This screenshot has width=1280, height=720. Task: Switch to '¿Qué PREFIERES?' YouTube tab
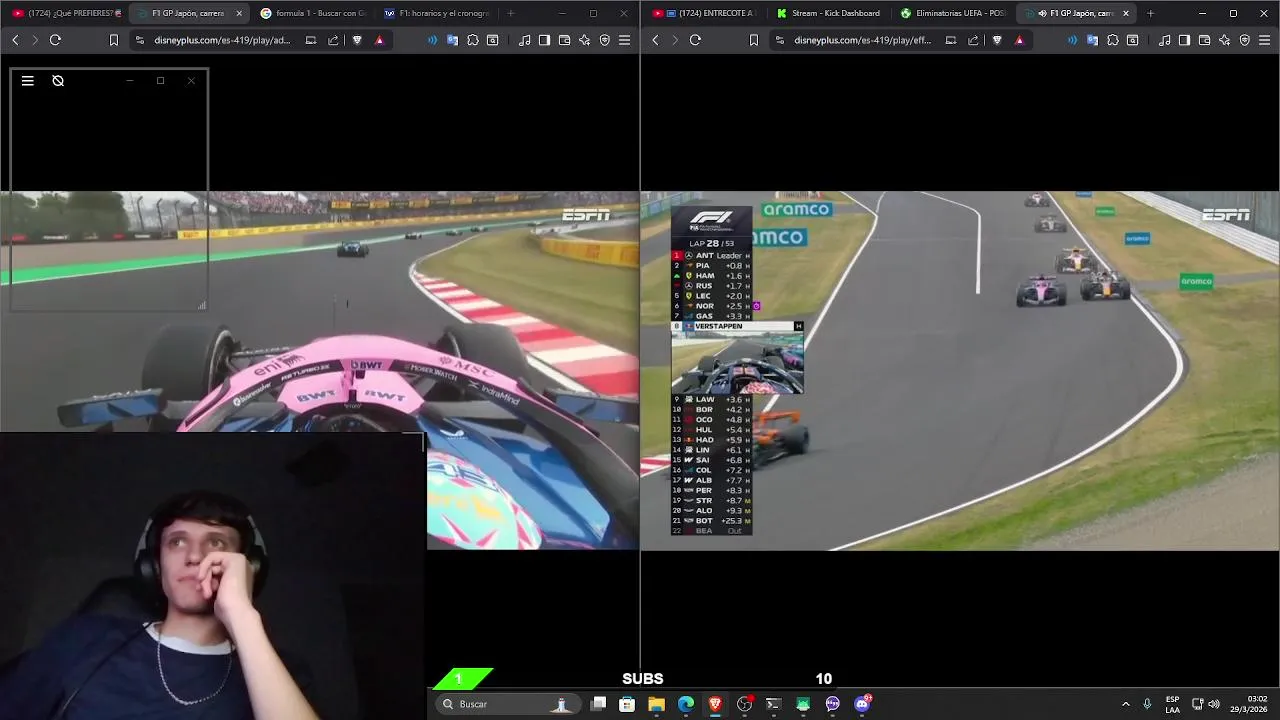[x=66, y=13]
